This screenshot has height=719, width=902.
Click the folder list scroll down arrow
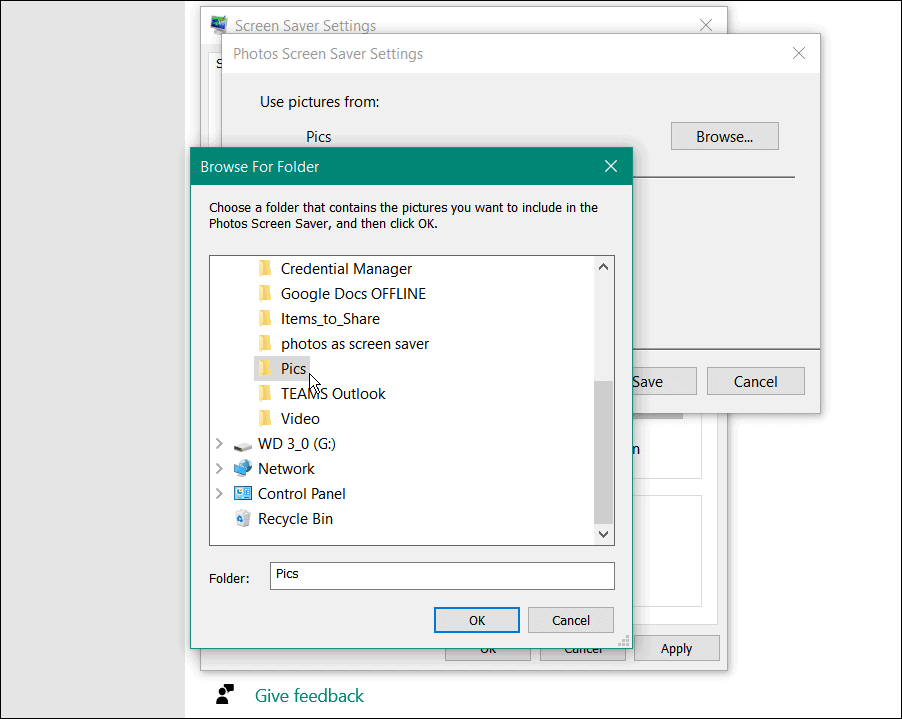pos(603,535)
